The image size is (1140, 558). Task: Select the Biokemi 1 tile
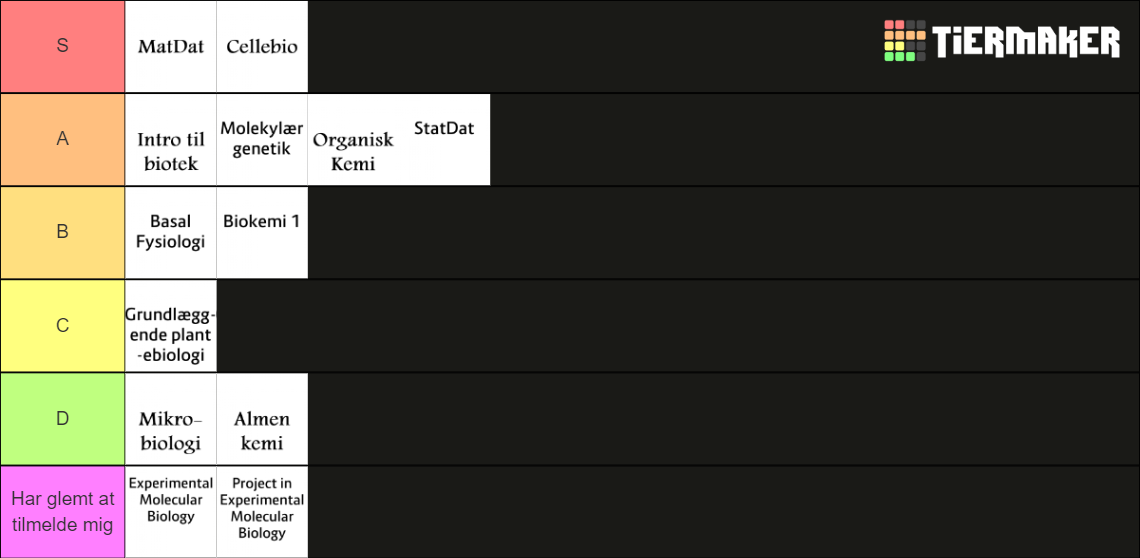(262, 233)
